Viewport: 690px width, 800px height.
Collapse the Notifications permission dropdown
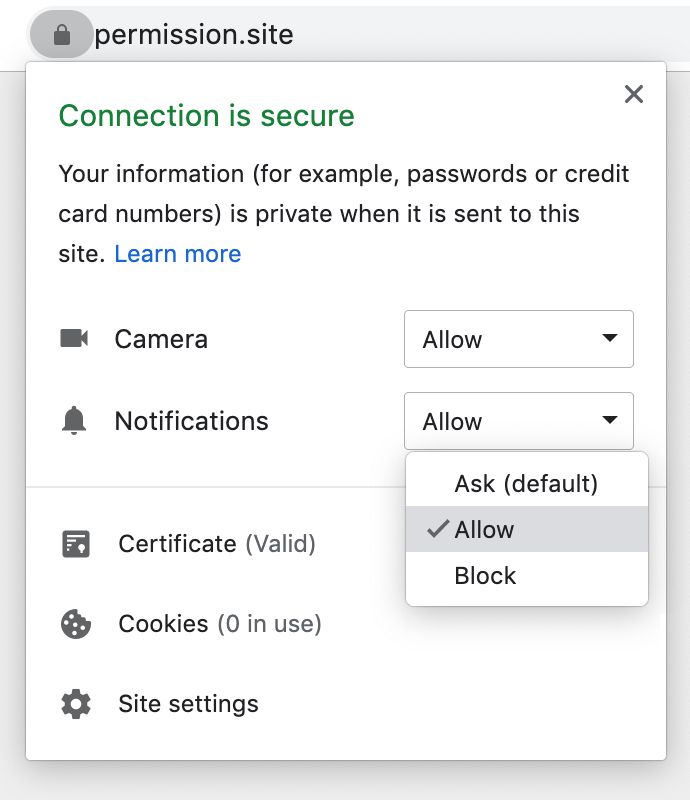click(x=518, y=421)
